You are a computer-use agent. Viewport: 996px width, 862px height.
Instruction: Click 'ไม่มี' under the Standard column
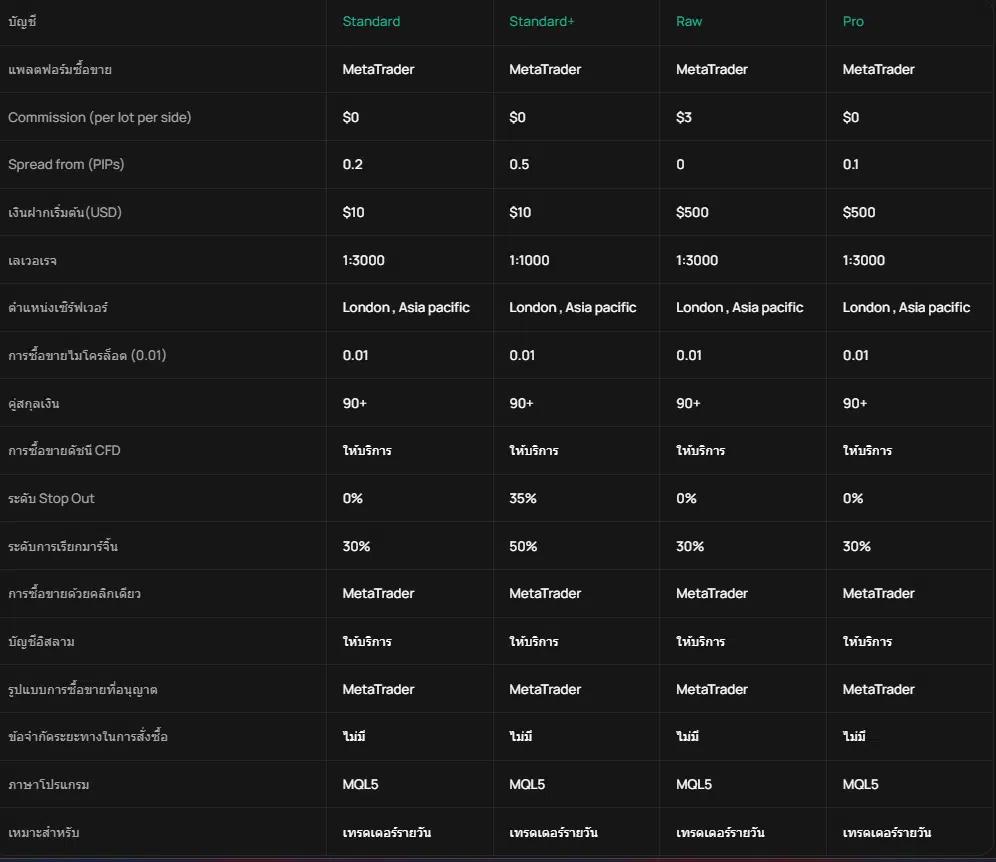coord(354,736)
